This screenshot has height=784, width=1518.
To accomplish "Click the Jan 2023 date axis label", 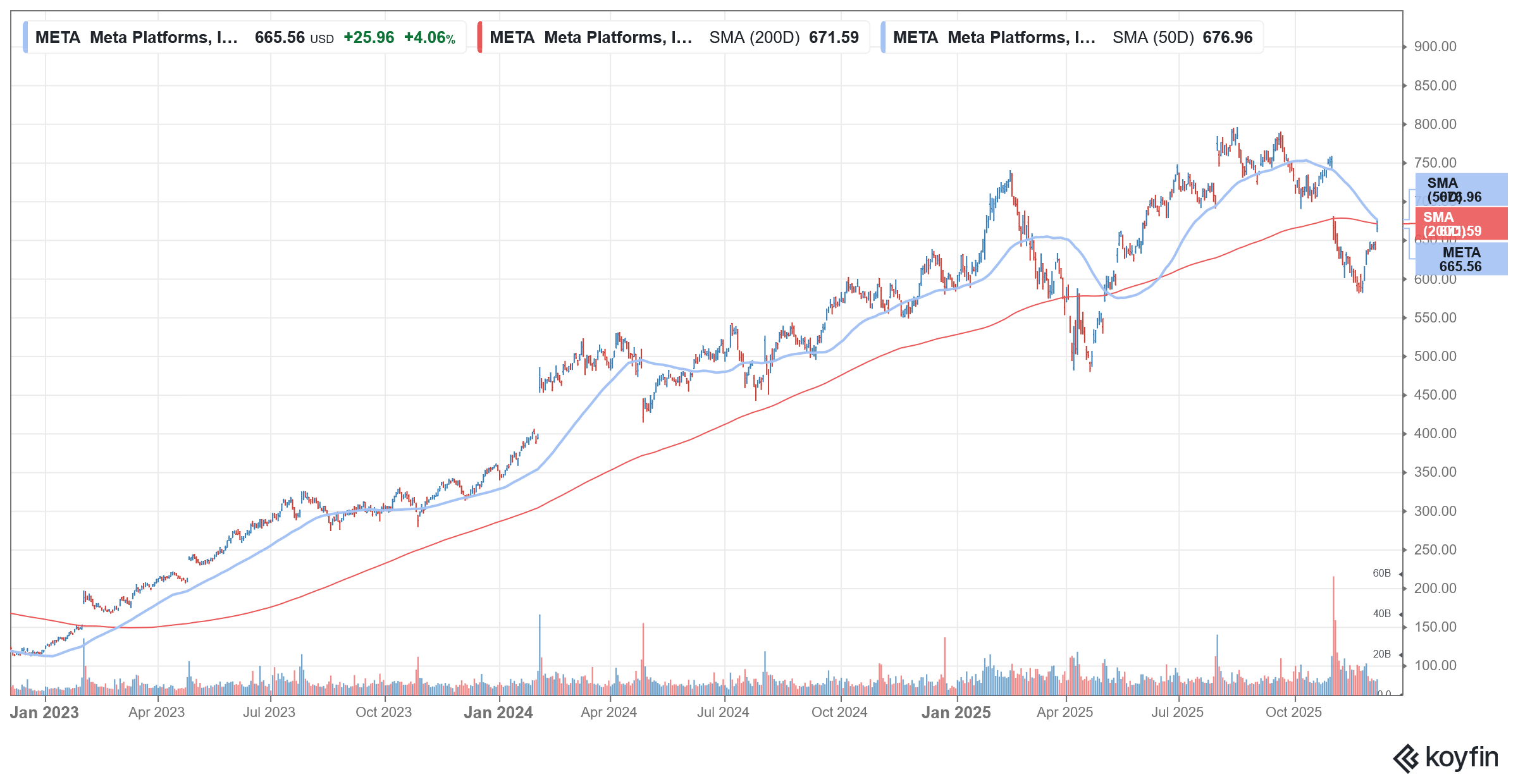I will click(44, 713).
